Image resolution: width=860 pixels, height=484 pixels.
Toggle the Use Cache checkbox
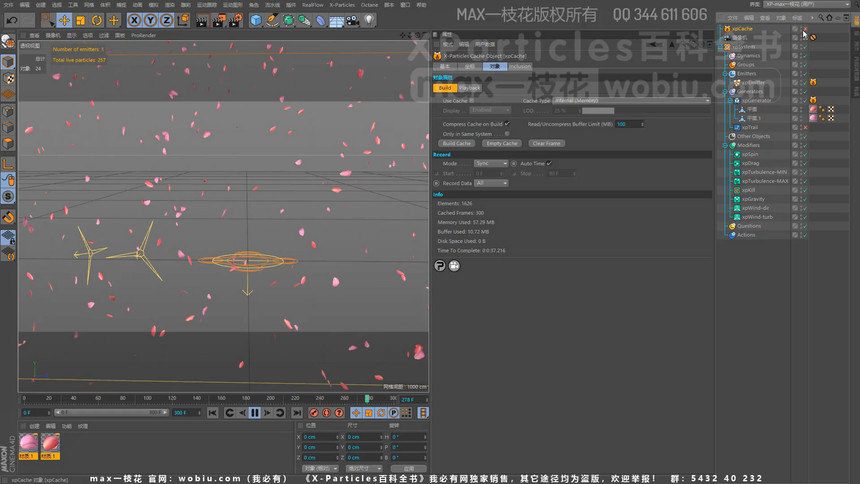coord(472,101)
